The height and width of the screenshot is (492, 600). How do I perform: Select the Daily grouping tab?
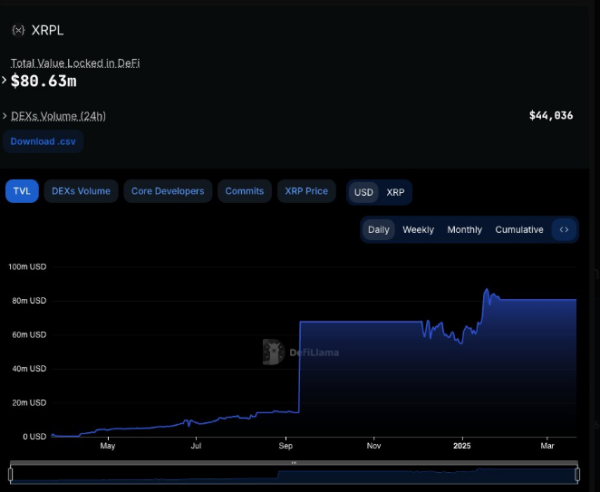coord(378,230)
